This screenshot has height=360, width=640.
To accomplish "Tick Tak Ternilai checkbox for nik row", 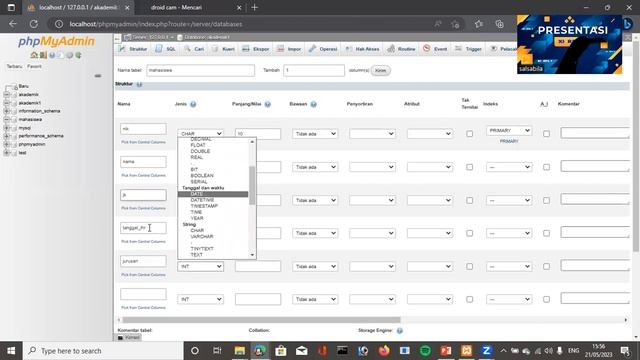I will tap(469, 134).
